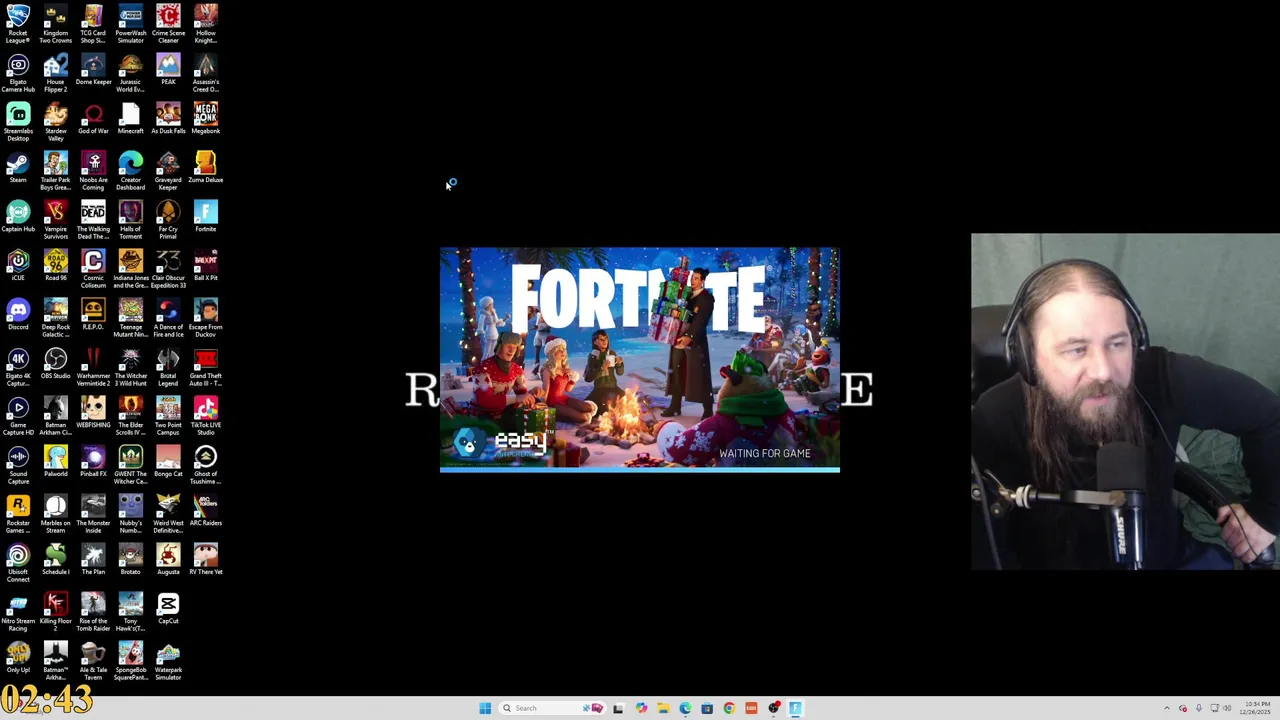Open Google Chrome from the taskbar

coord(729,708)
